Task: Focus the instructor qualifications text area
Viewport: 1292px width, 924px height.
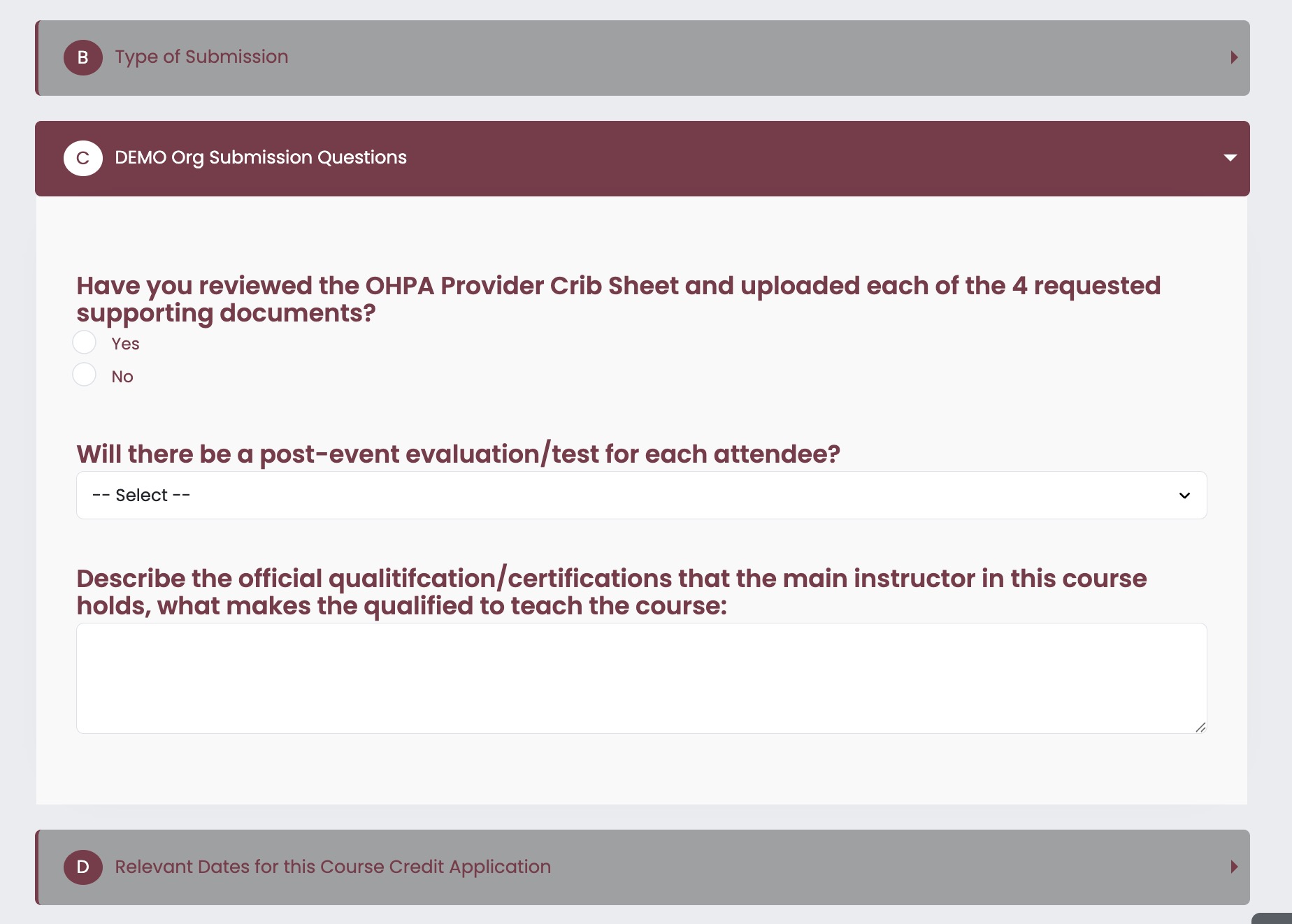Action: point(641,678)
